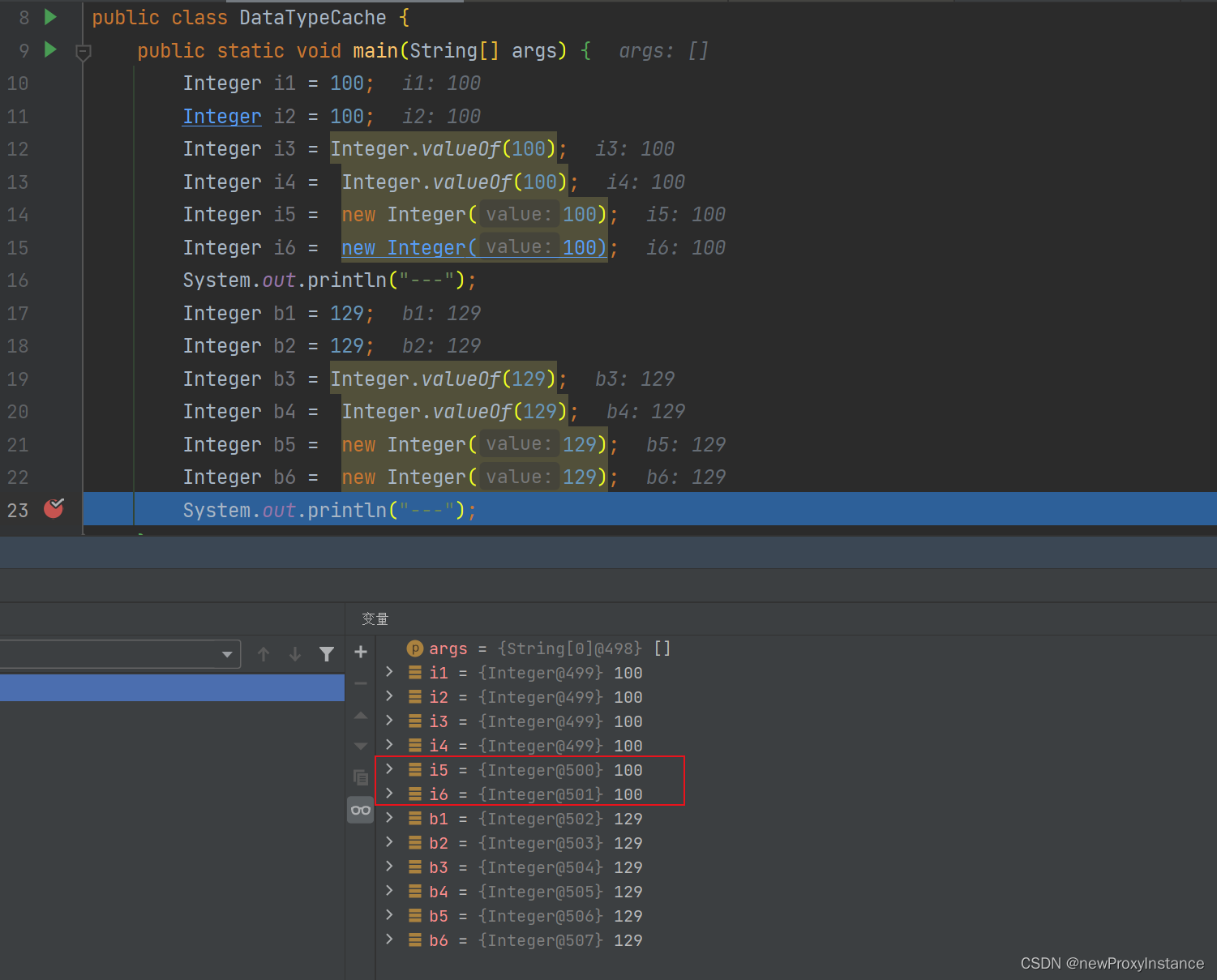Click inline hint i3: 100
The width and height of the screenshot is (1217, 980).
pyautogui.click(x=635, y=149)
